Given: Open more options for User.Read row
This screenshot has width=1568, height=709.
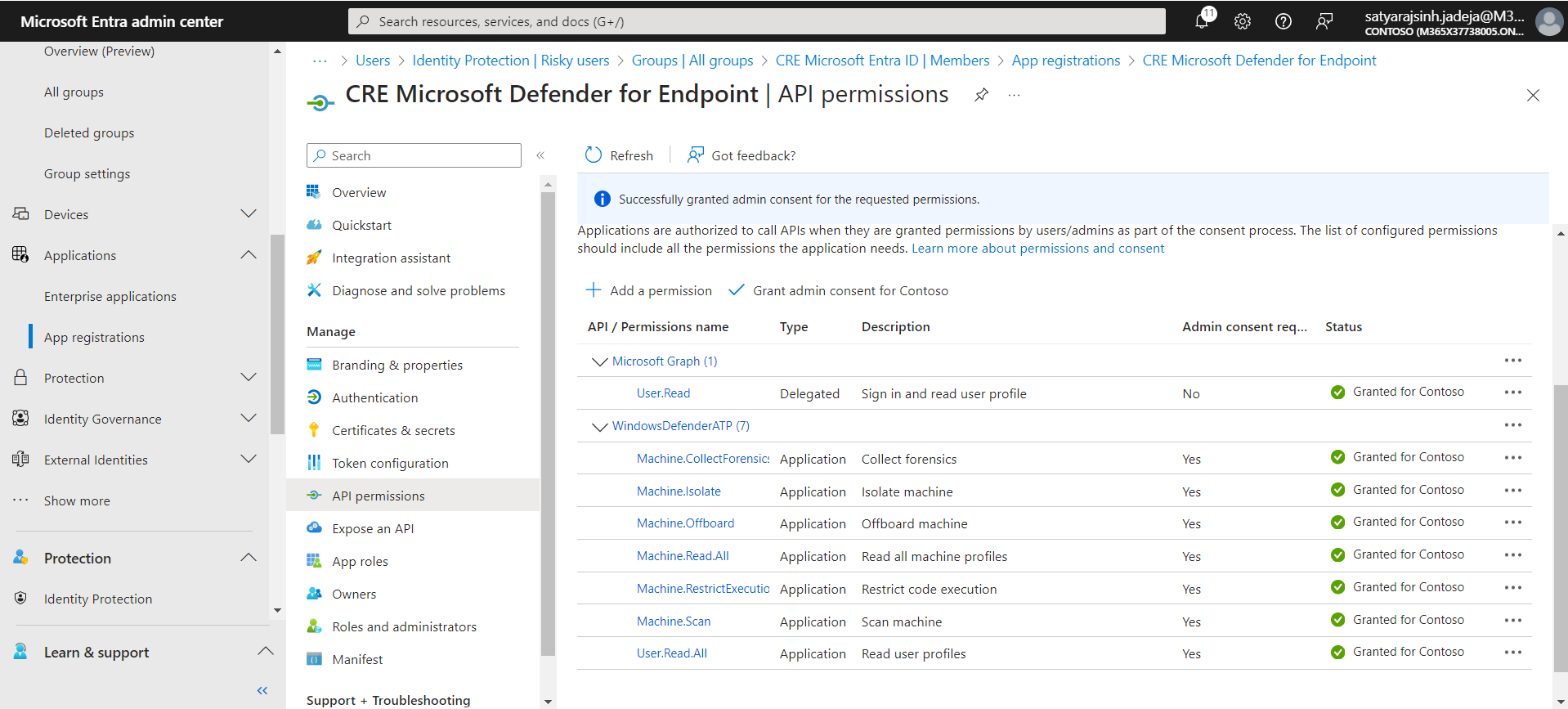Looking at the screenshot, I should click(1513, 393).
